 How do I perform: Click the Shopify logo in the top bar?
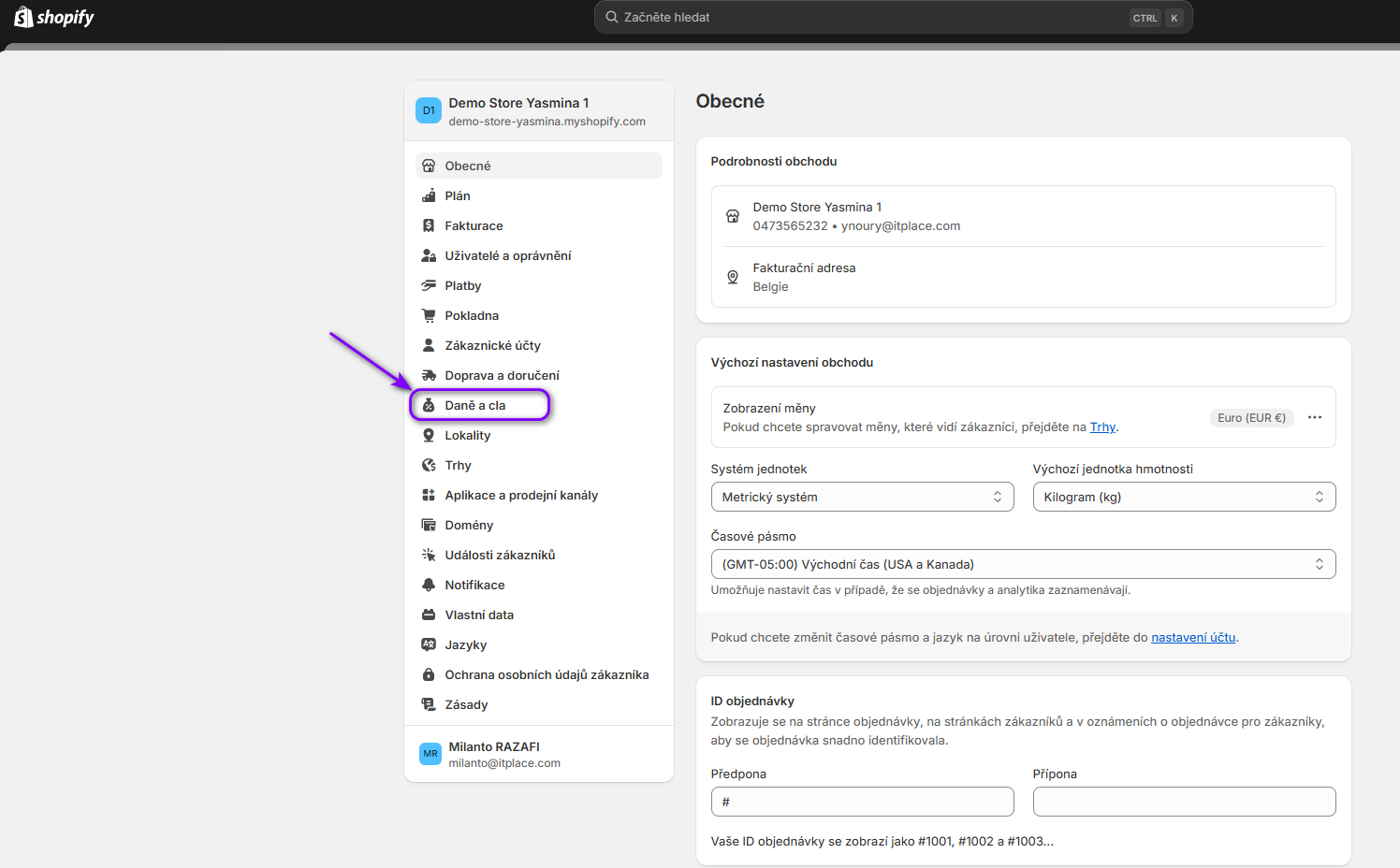54,17
